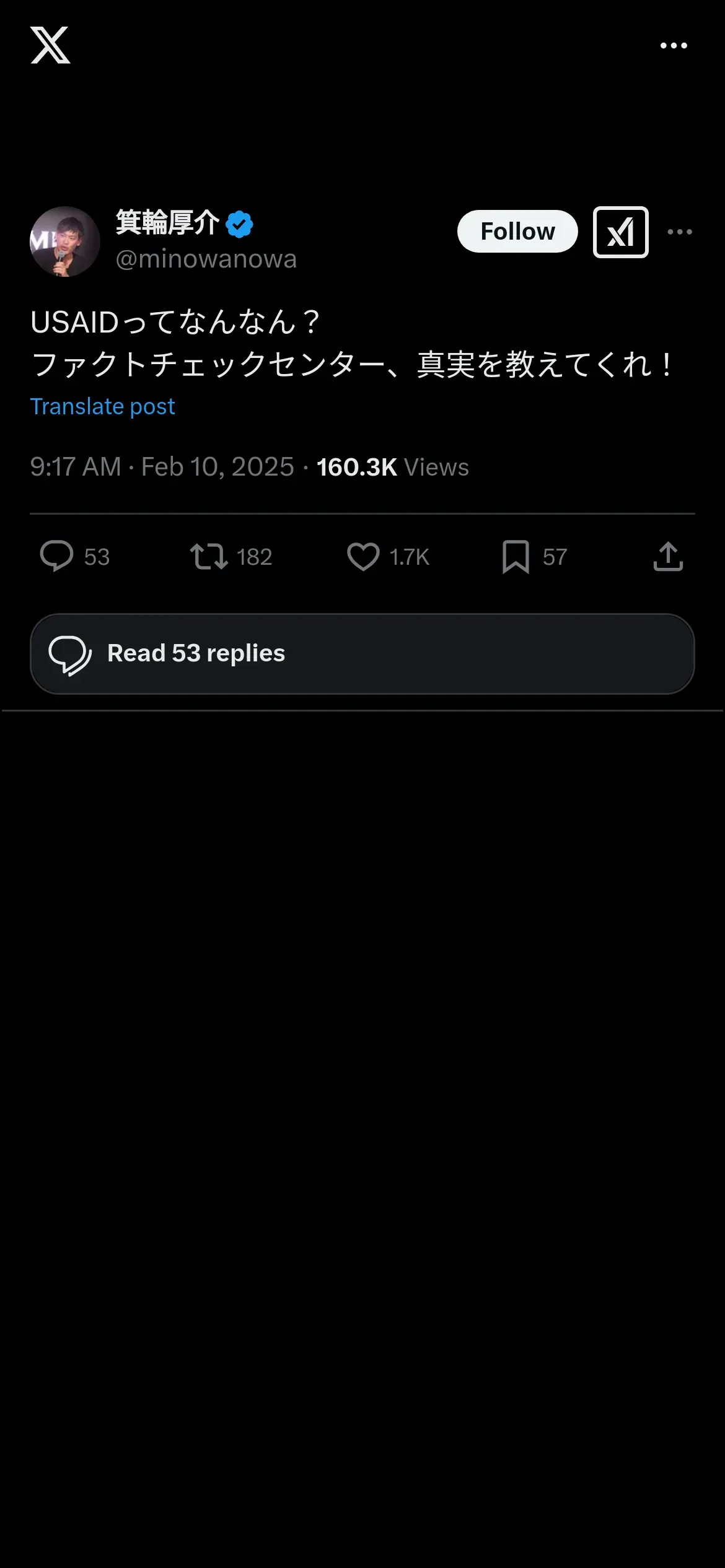Click the blue verified badge
This screenshot has width=725, height=1568.
tap(240, 224)
